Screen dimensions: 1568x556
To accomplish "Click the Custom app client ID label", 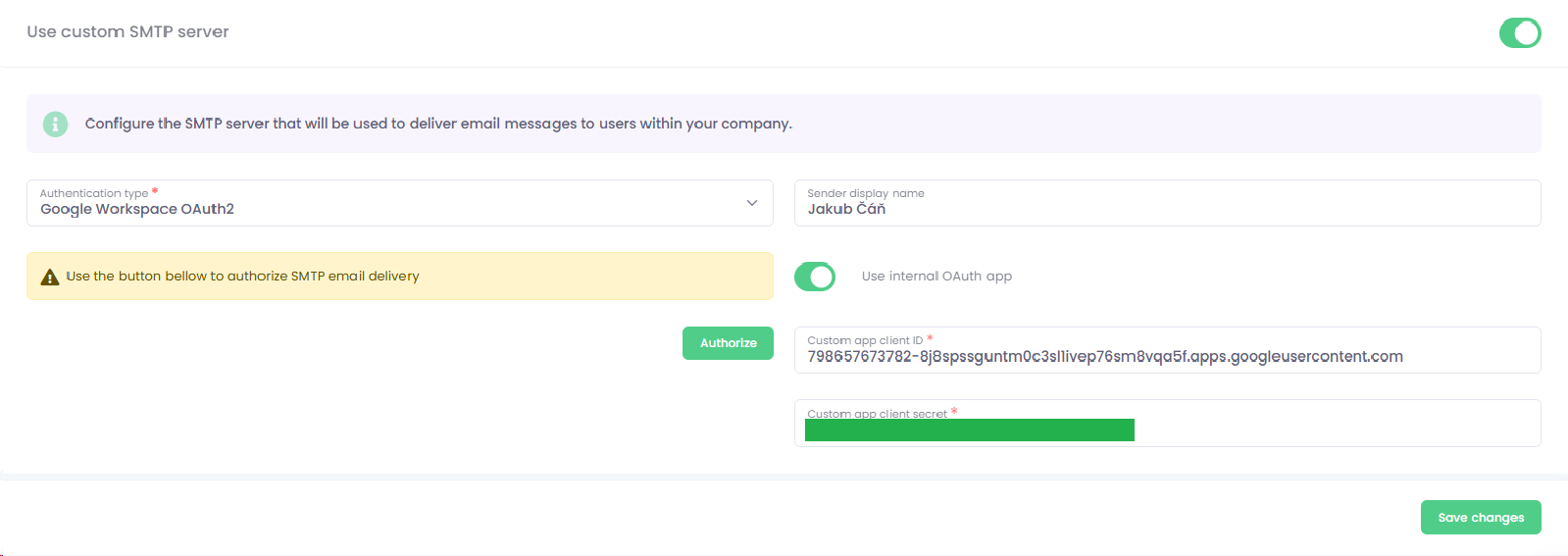I will pos(864,340).
